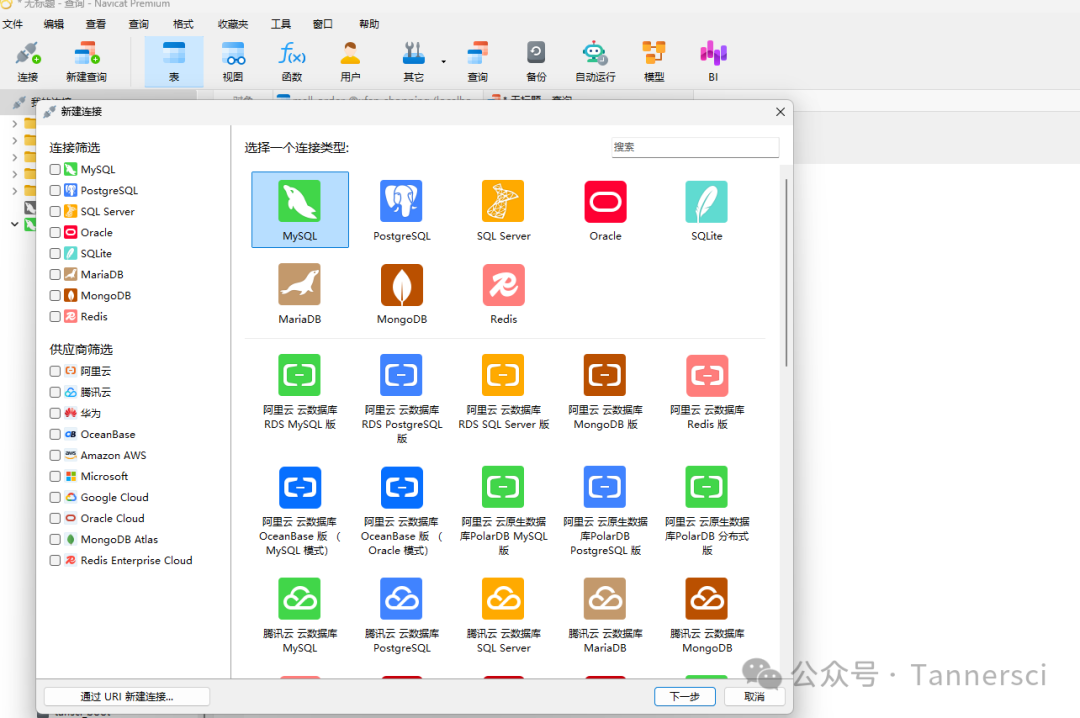Screen dimensions: 1080x718
Task: Select 腾讯云 云数据库 MySQL tile
Action: click(x=300, y=616)
